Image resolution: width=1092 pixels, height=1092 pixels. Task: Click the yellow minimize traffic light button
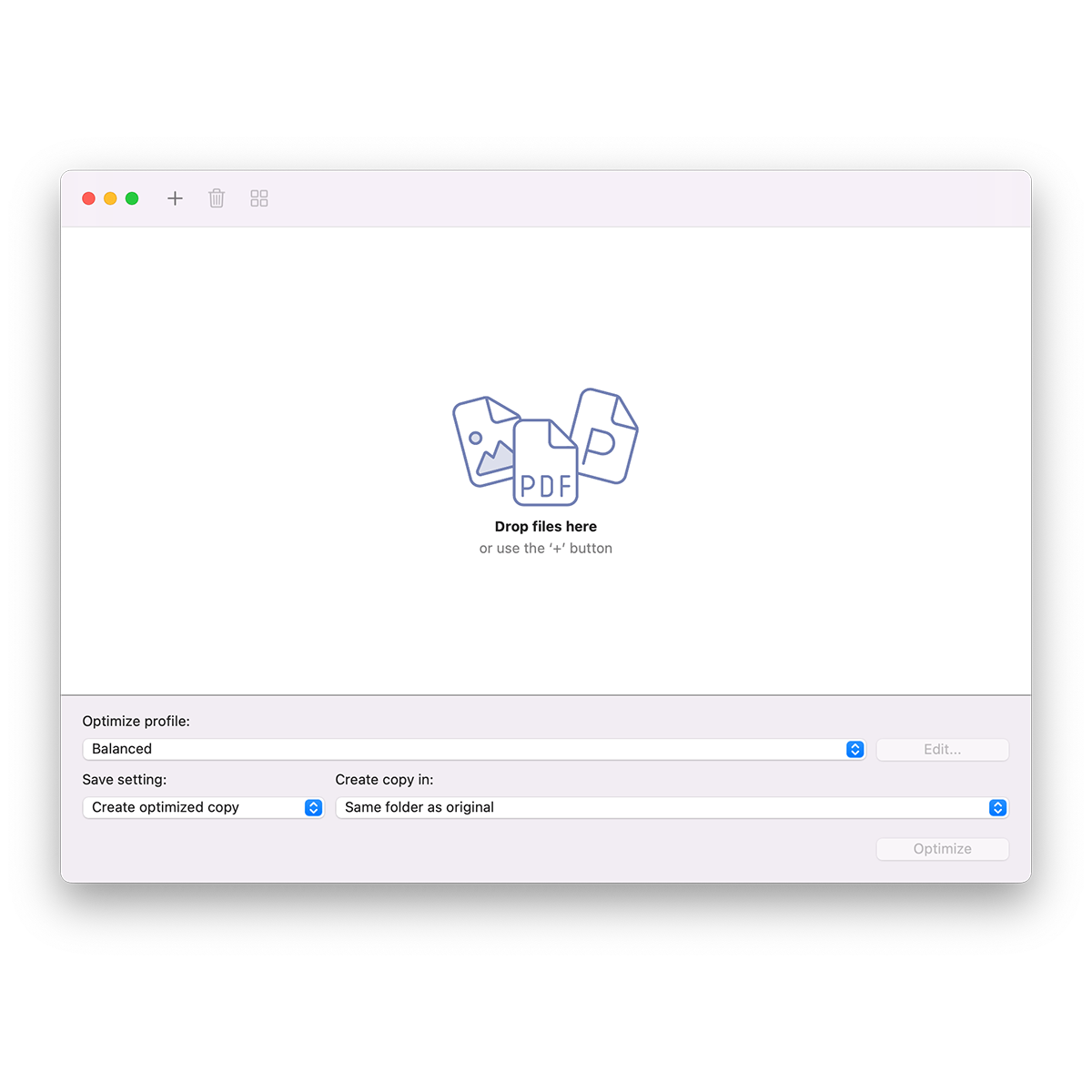click(x=110, y=198)
